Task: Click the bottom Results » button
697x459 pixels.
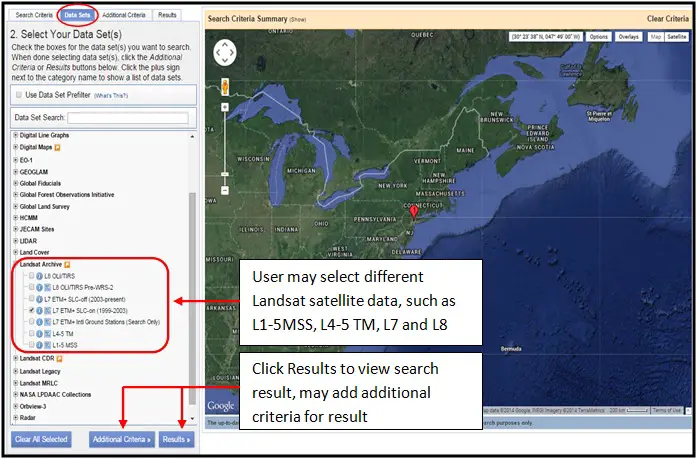Action: tap(176, 439)
